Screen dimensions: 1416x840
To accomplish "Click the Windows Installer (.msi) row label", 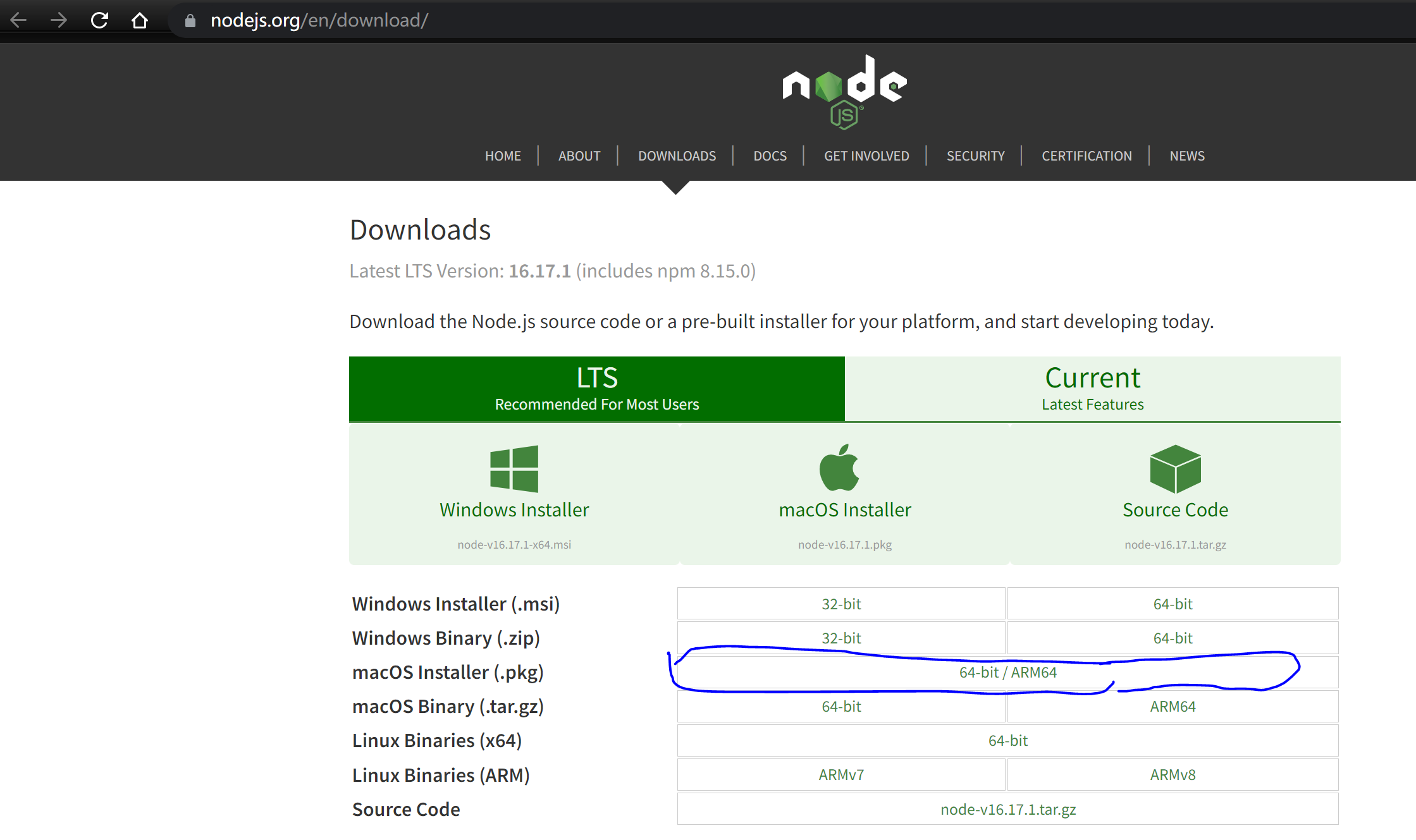I will coord(455,604).
